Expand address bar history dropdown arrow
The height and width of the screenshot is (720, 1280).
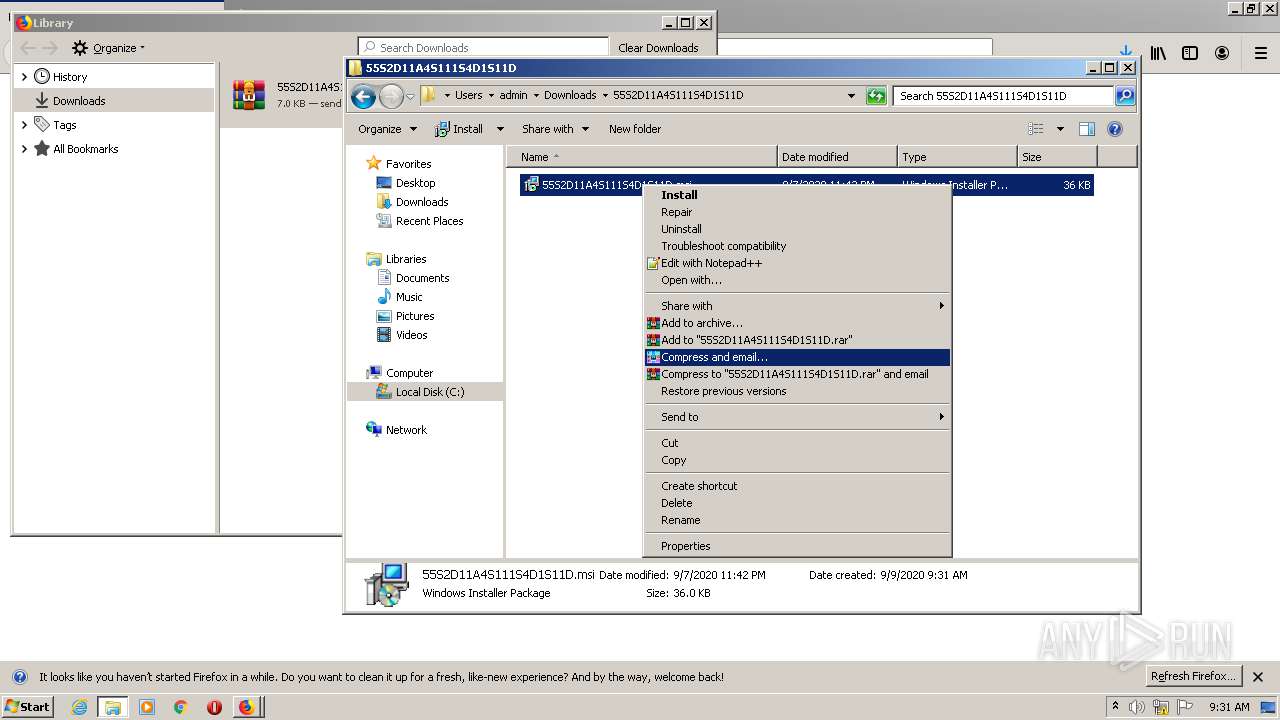point(851,96)
